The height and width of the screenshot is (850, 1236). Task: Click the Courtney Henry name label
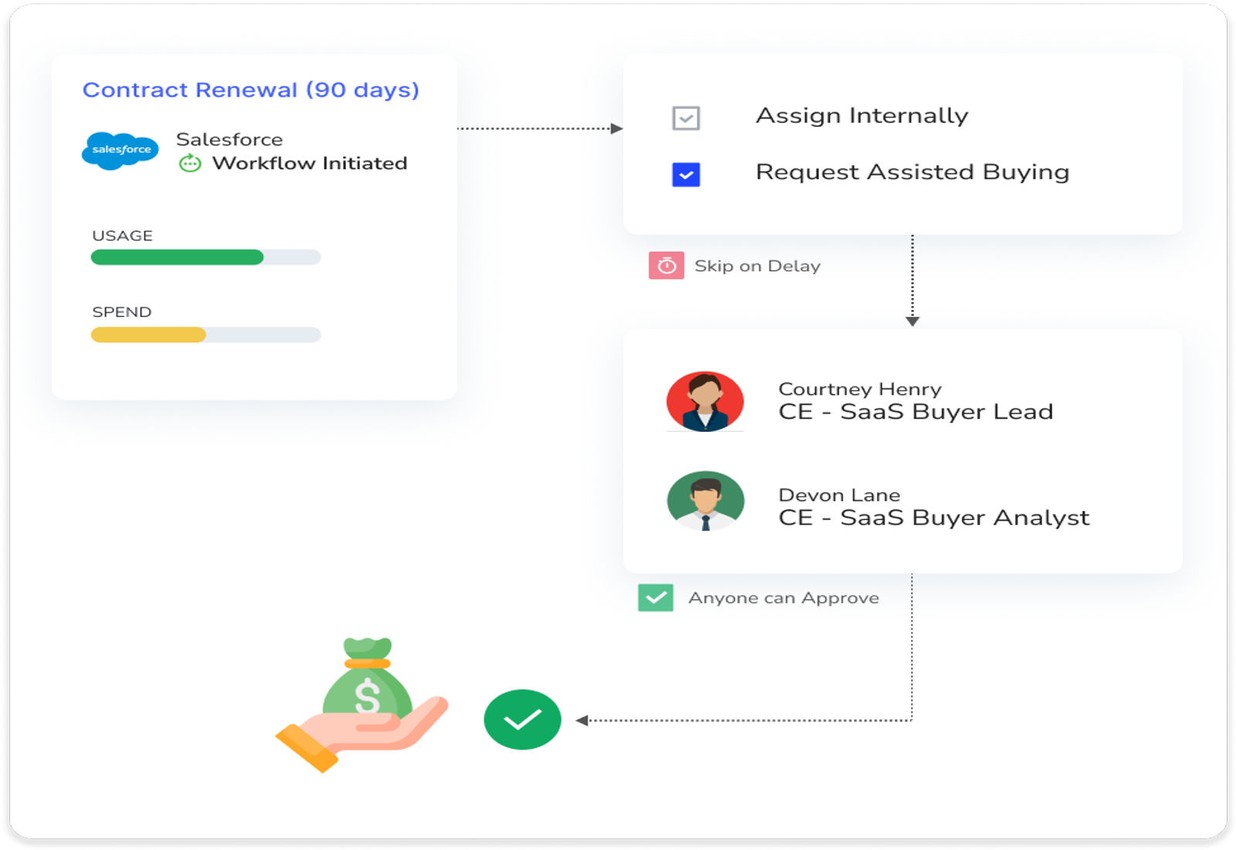click(x=859, y=389)
